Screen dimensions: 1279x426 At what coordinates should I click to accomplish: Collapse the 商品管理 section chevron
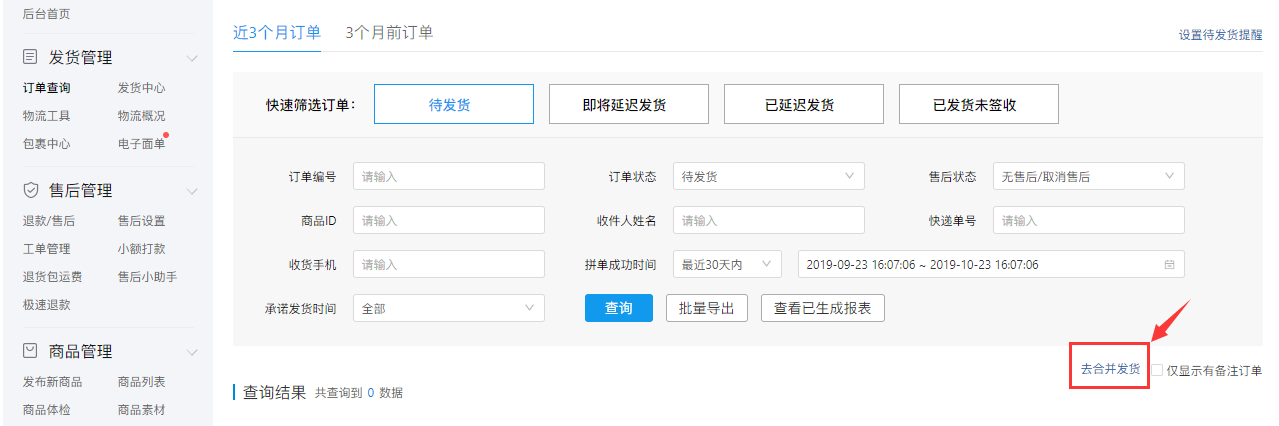pos(193,352)
